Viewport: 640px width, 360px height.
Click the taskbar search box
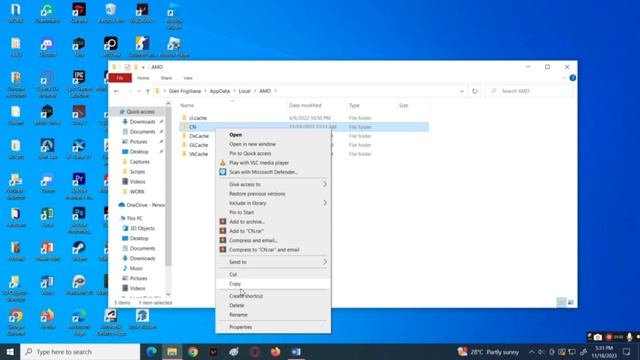[x=80, y=351]
